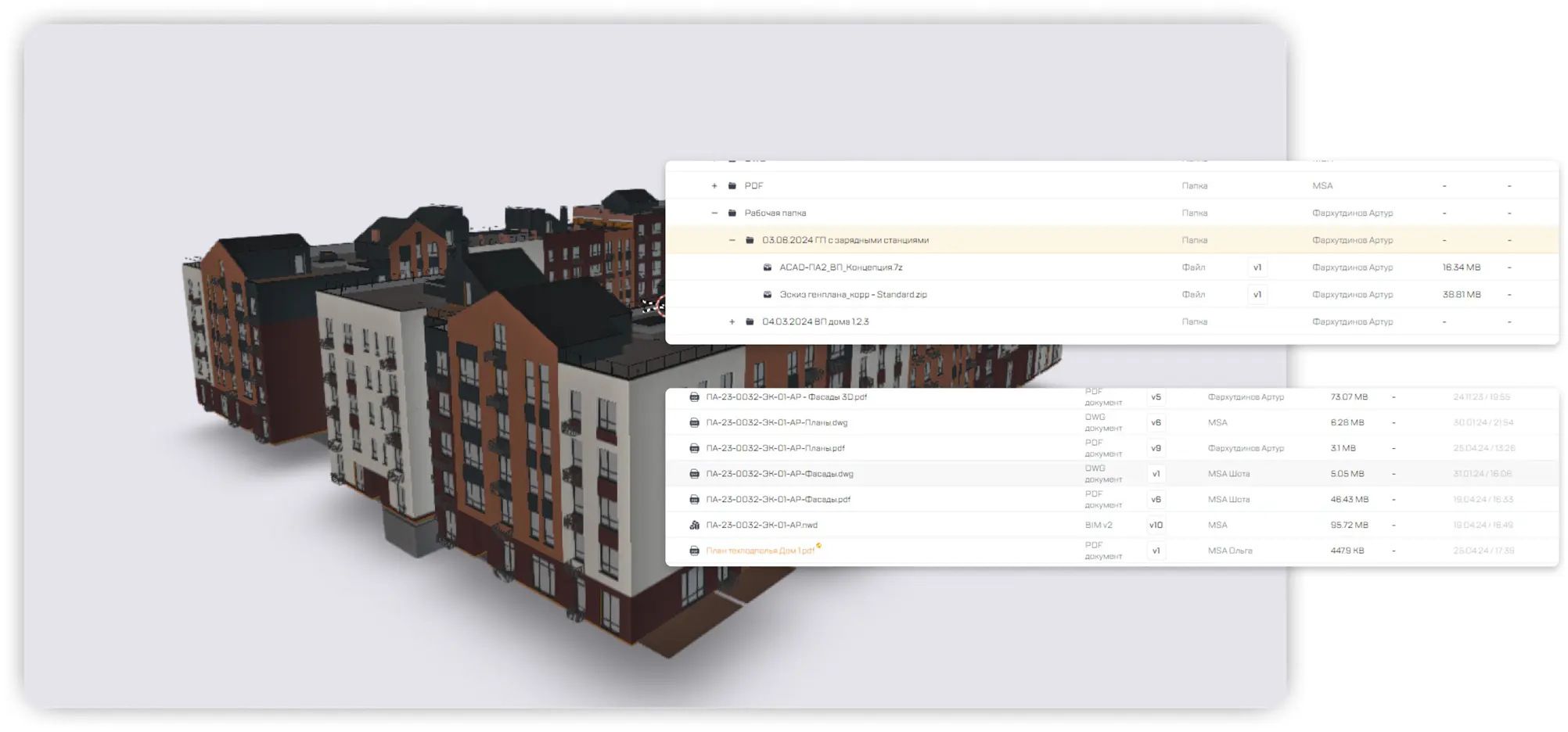The image size is (1568, 732).
Task: Expand the PDF folder with plus icon
Action: 714,186
